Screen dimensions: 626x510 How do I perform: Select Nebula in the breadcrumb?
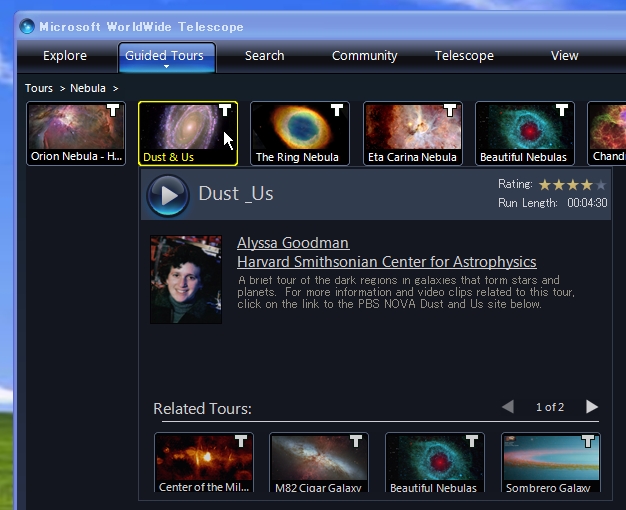88,88
